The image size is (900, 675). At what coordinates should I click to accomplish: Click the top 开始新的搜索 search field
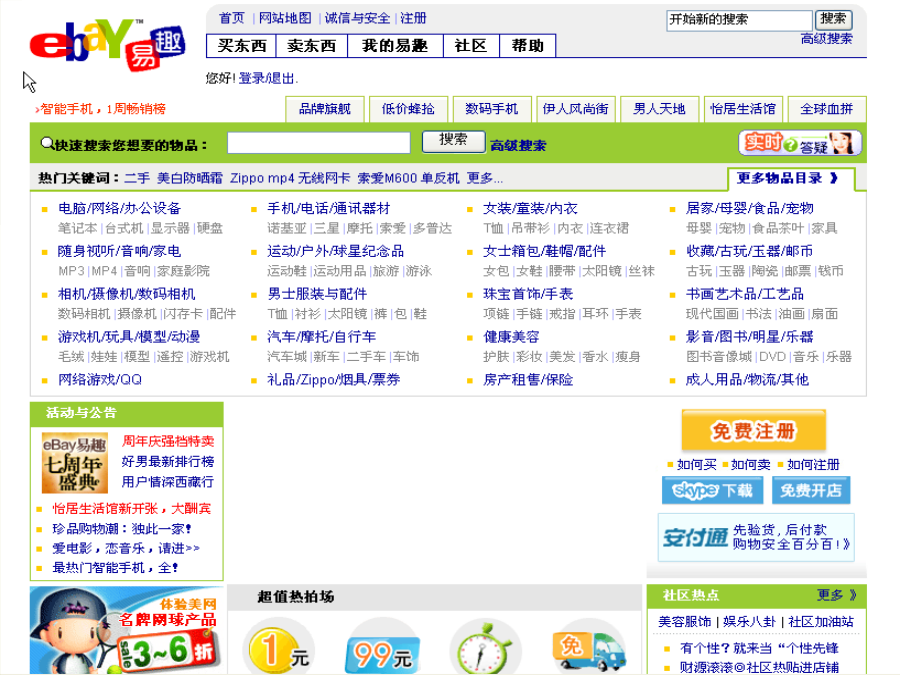click(x=739, y=20)
